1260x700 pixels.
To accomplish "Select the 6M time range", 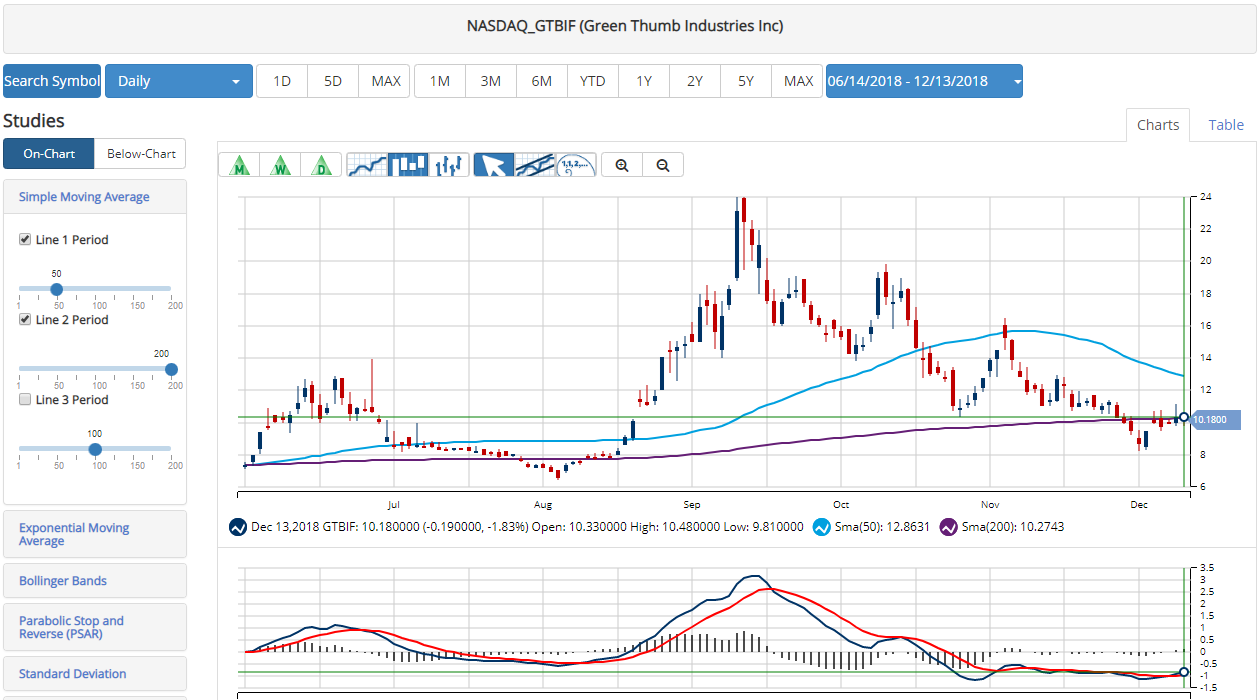I will [x=542, y=81].
